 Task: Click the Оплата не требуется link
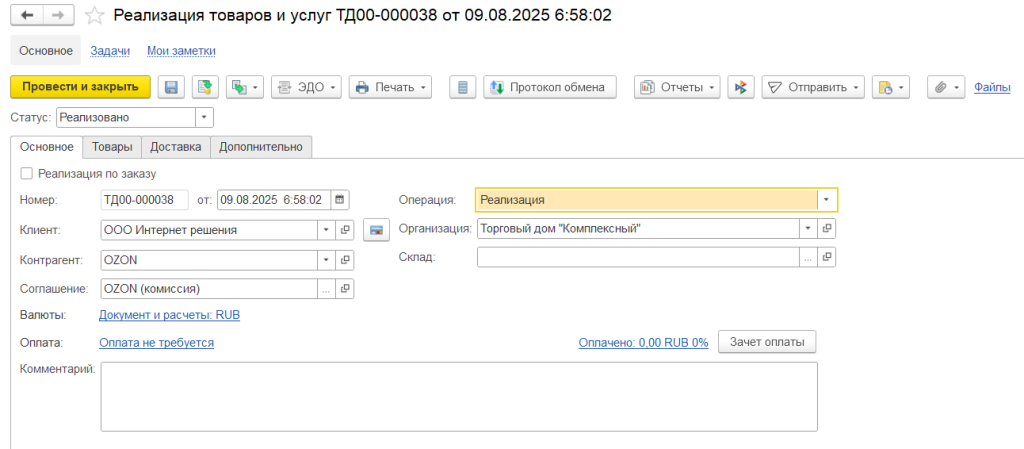(156, 342)
